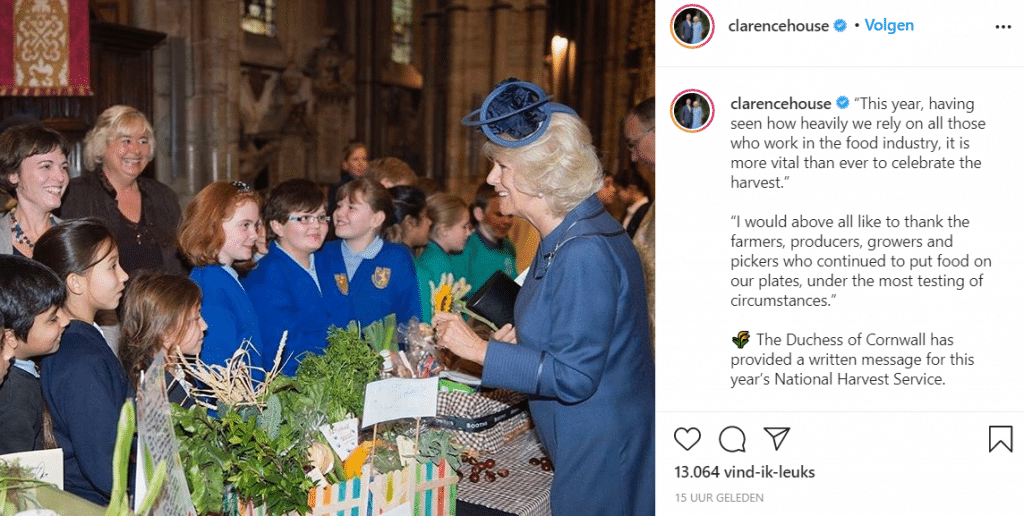Click the corn emoji in the caption
Viewport: 1024px width, 516px height.
(x=741, y=340)
